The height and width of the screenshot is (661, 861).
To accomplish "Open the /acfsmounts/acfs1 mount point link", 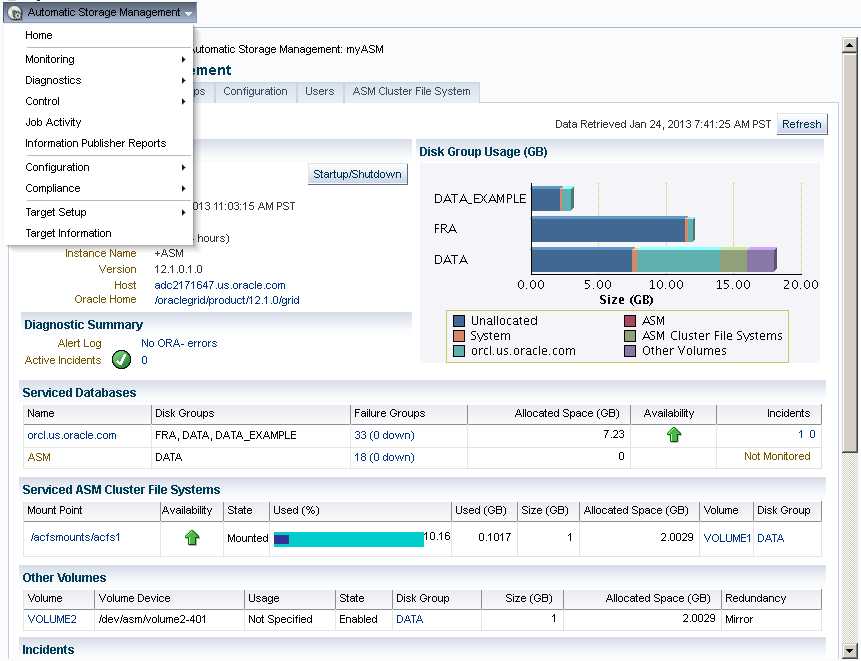I will pos(75,537).
